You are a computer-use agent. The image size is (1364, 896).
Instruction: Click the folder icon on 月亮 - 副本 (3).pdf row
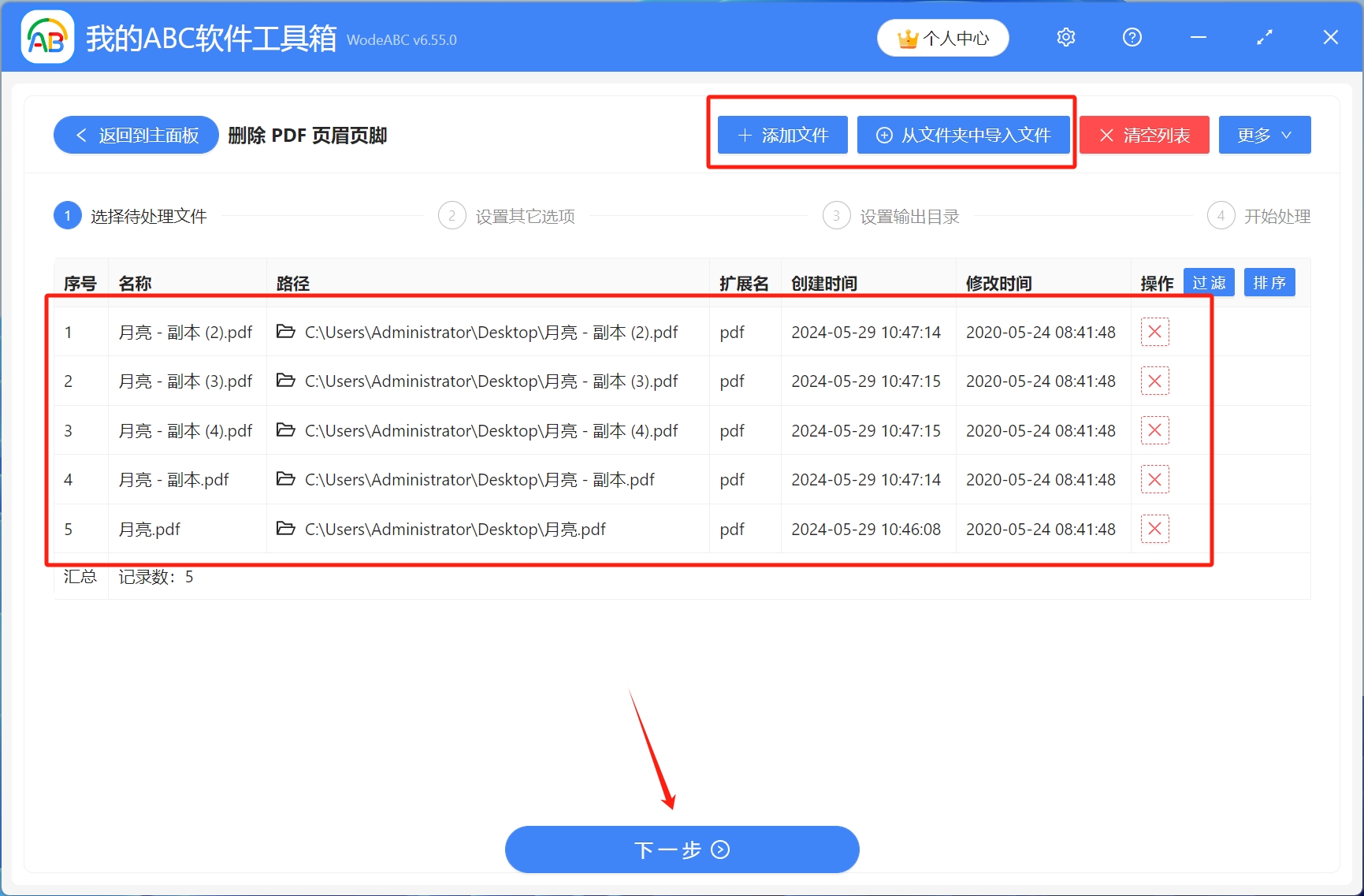coord(285,381)
